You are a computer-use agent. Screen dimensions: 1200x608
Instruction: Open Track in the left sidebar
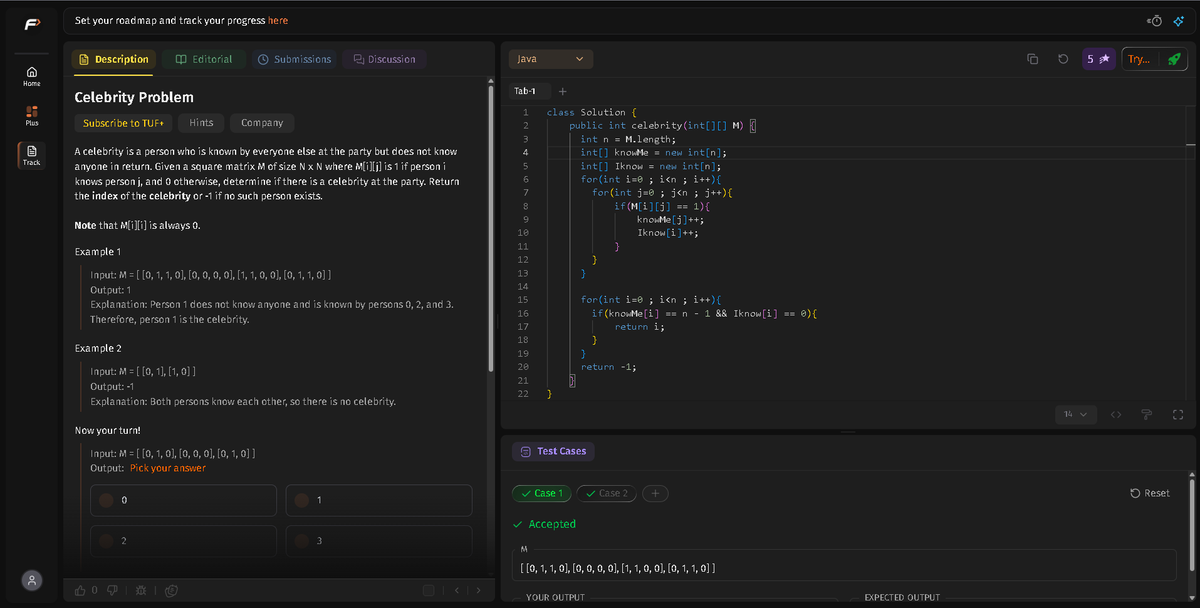pos(31,154)
